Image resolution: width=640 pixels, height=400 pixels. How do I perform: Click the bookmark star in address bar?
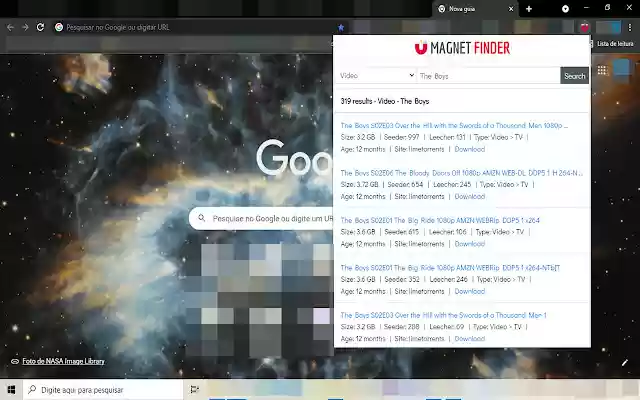341,27
